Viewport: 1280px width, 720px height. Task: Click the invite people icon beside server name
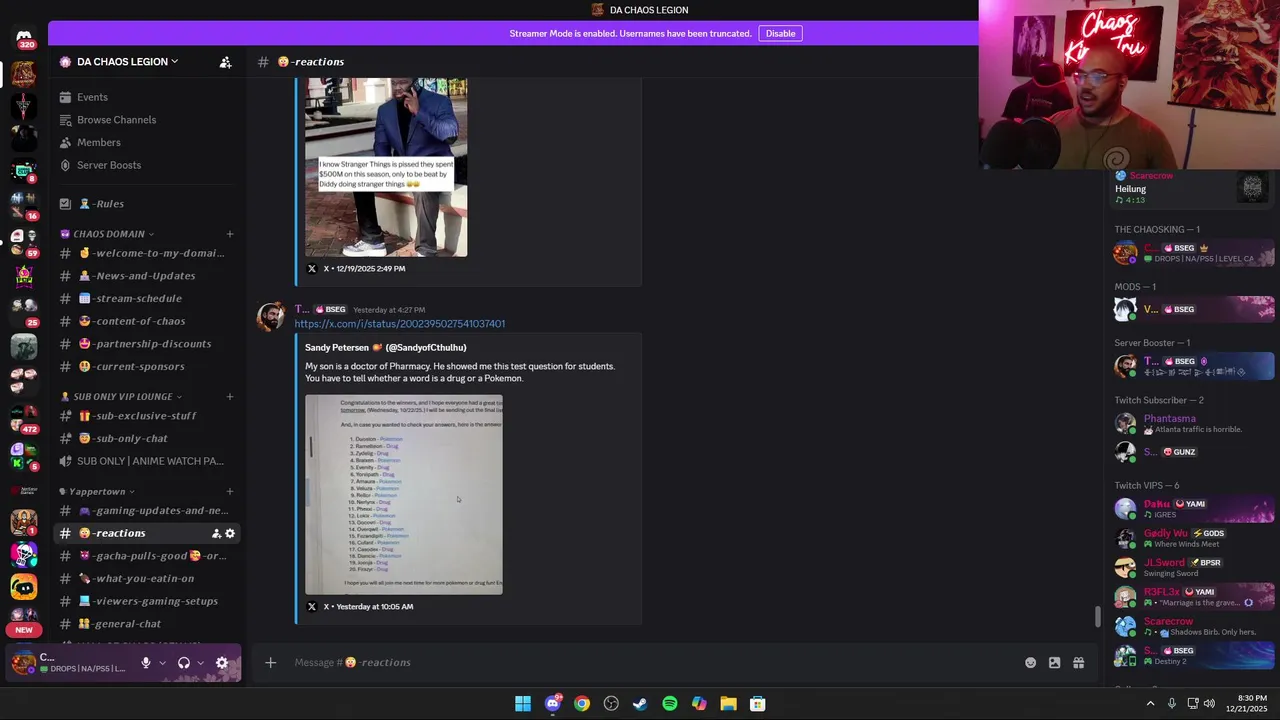click(225, 62)
